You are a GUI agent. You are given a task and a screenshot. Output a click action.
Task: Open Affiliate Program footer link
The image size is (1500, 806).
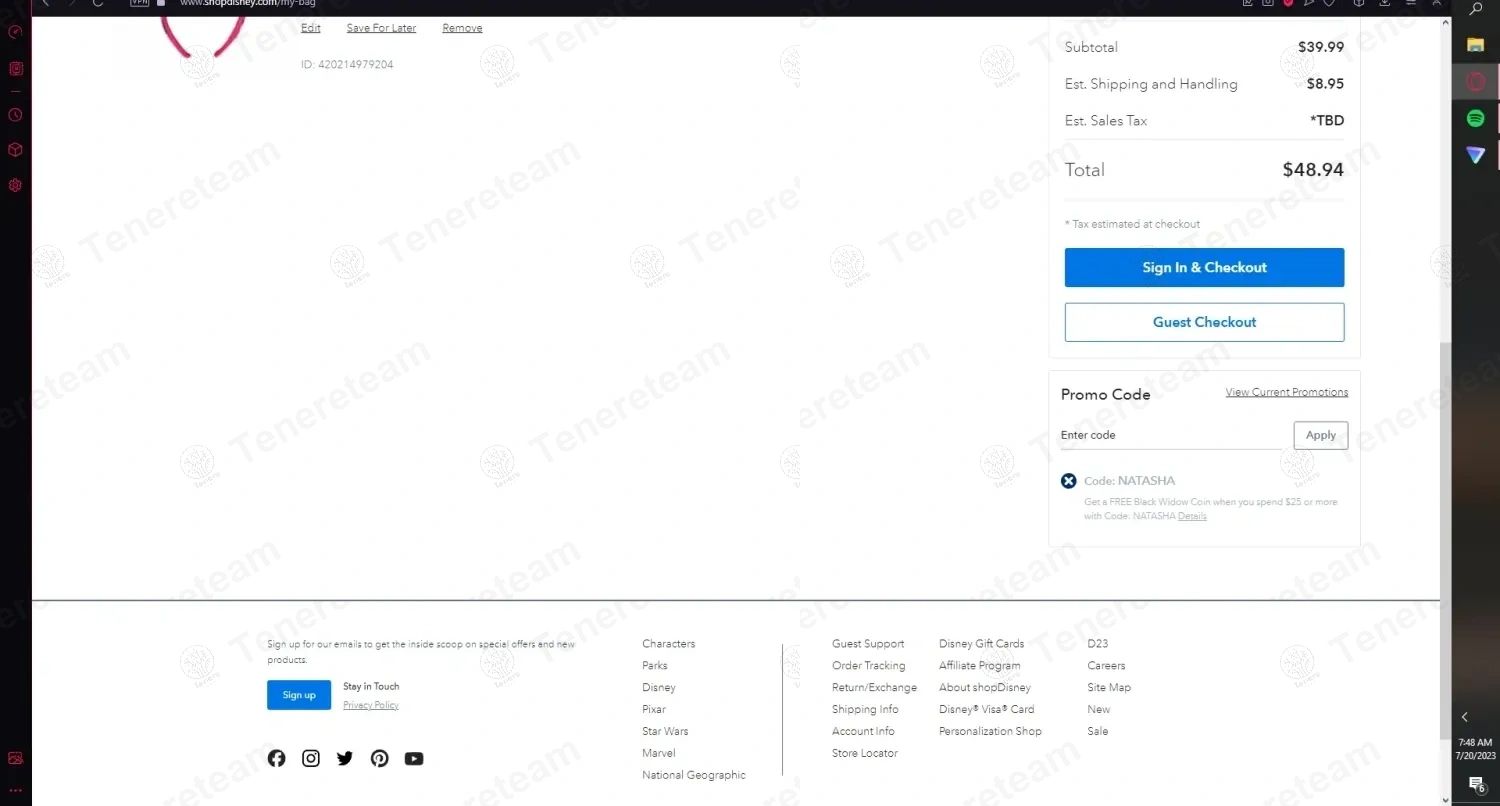click(980, 666)
